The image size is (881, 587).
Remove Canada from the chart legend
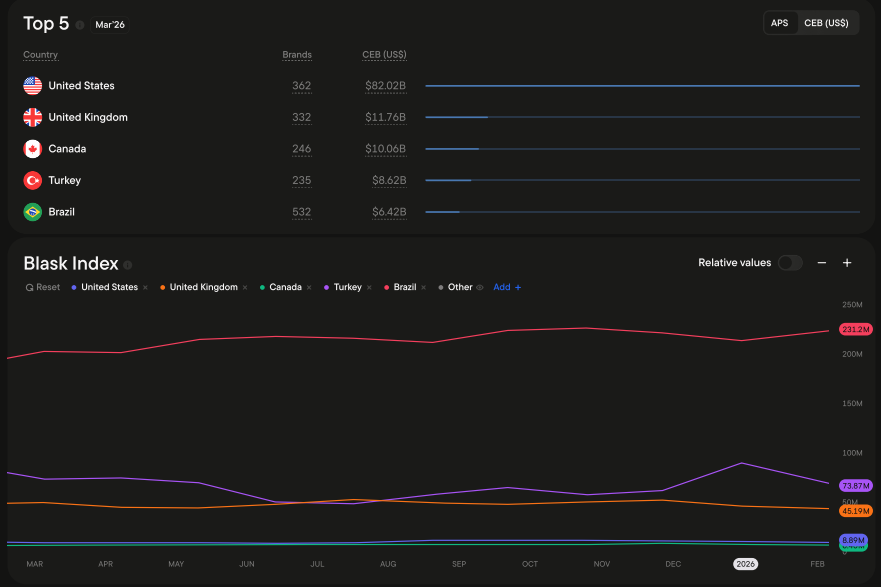(309, 288)
